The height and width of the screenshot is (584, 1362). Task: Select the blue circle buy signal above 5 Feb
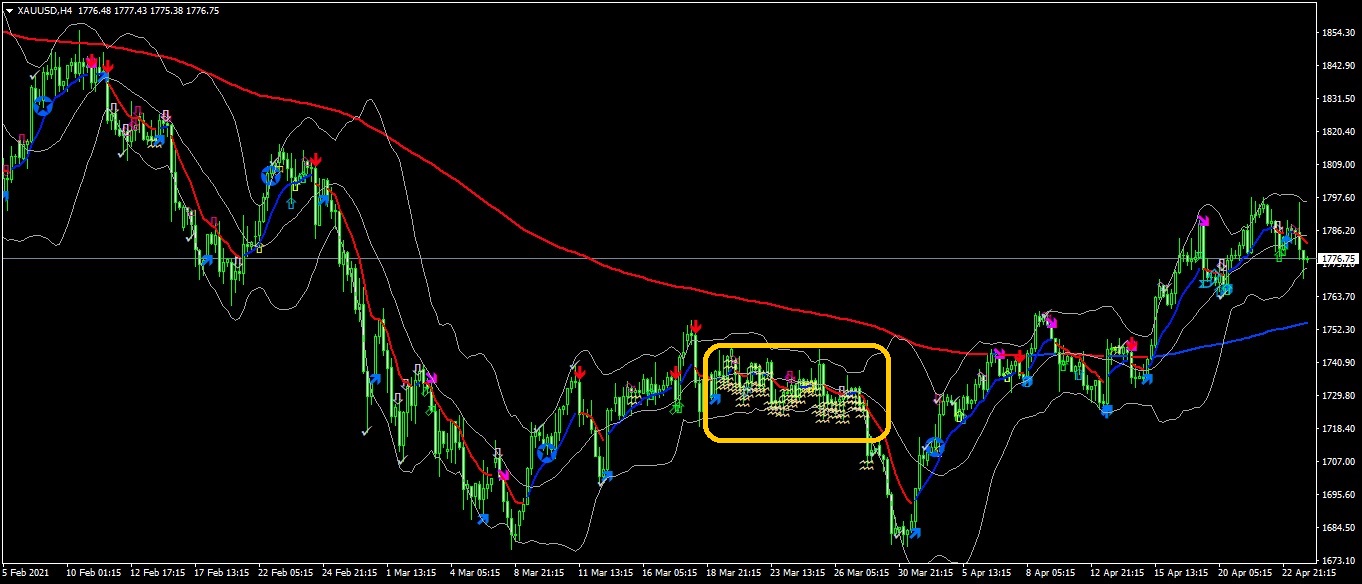(x=43, y=105)
